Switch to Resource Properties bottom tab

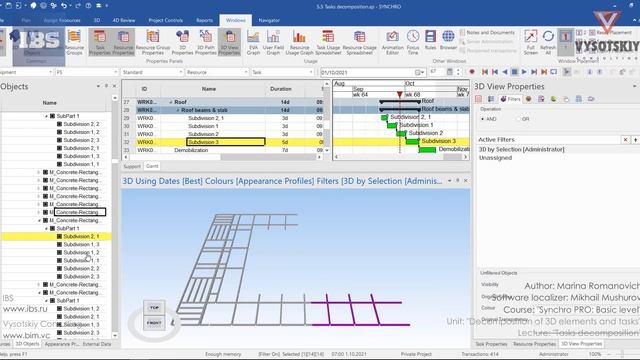(534, 344)
